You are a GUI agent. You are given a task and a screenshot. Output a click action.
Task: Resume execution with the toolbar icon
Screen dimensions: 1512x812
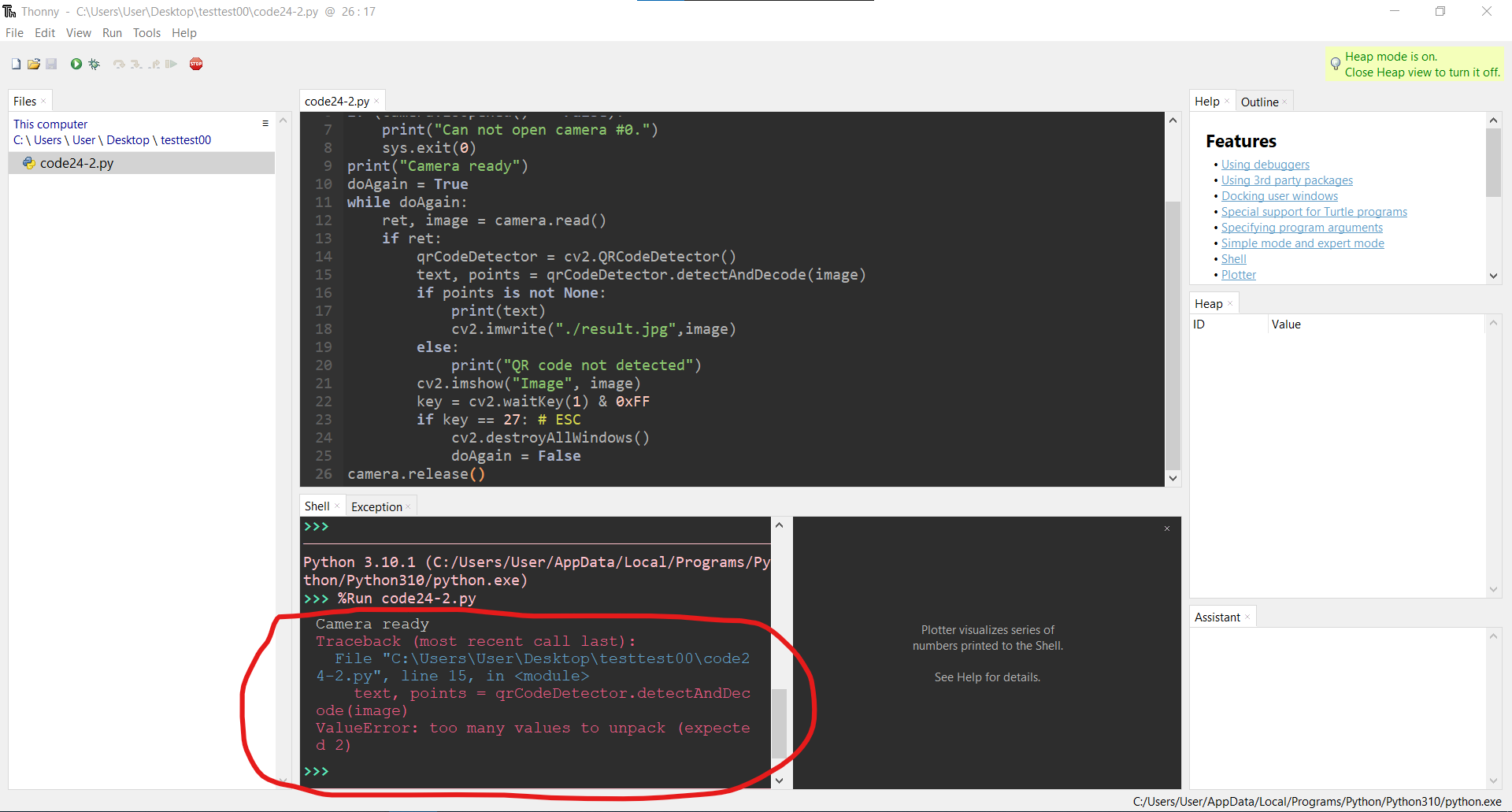(x=171, y=64)
